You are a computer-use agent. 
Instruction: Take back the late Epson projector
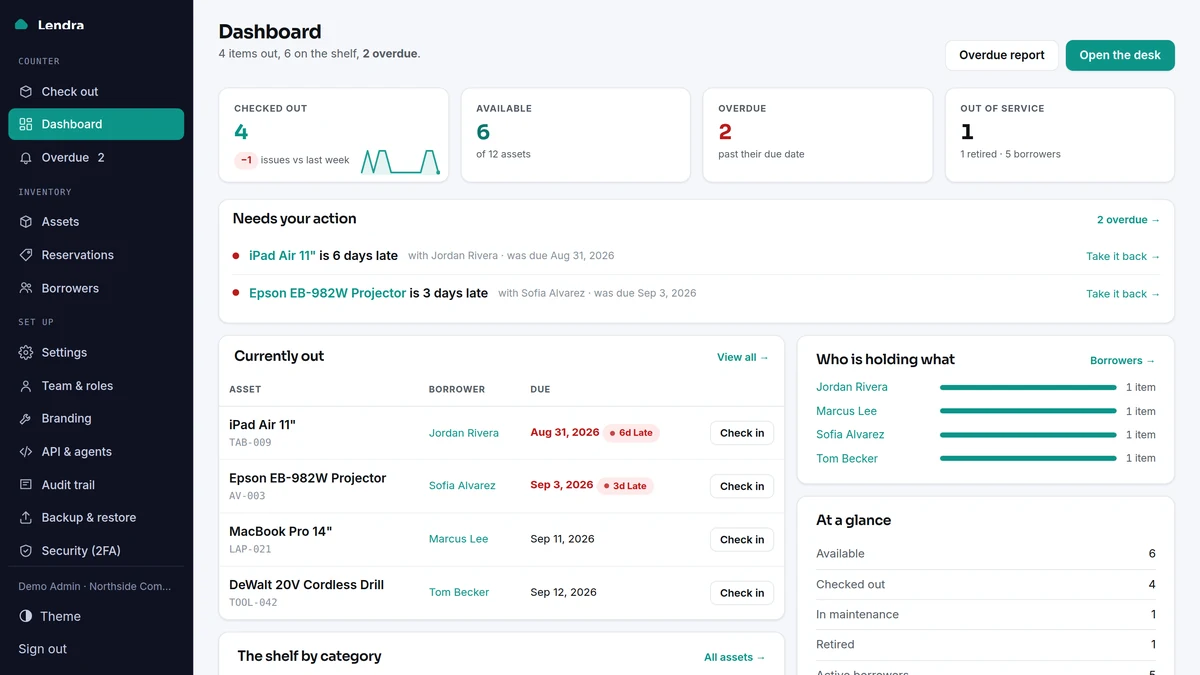coord(1123,294)
